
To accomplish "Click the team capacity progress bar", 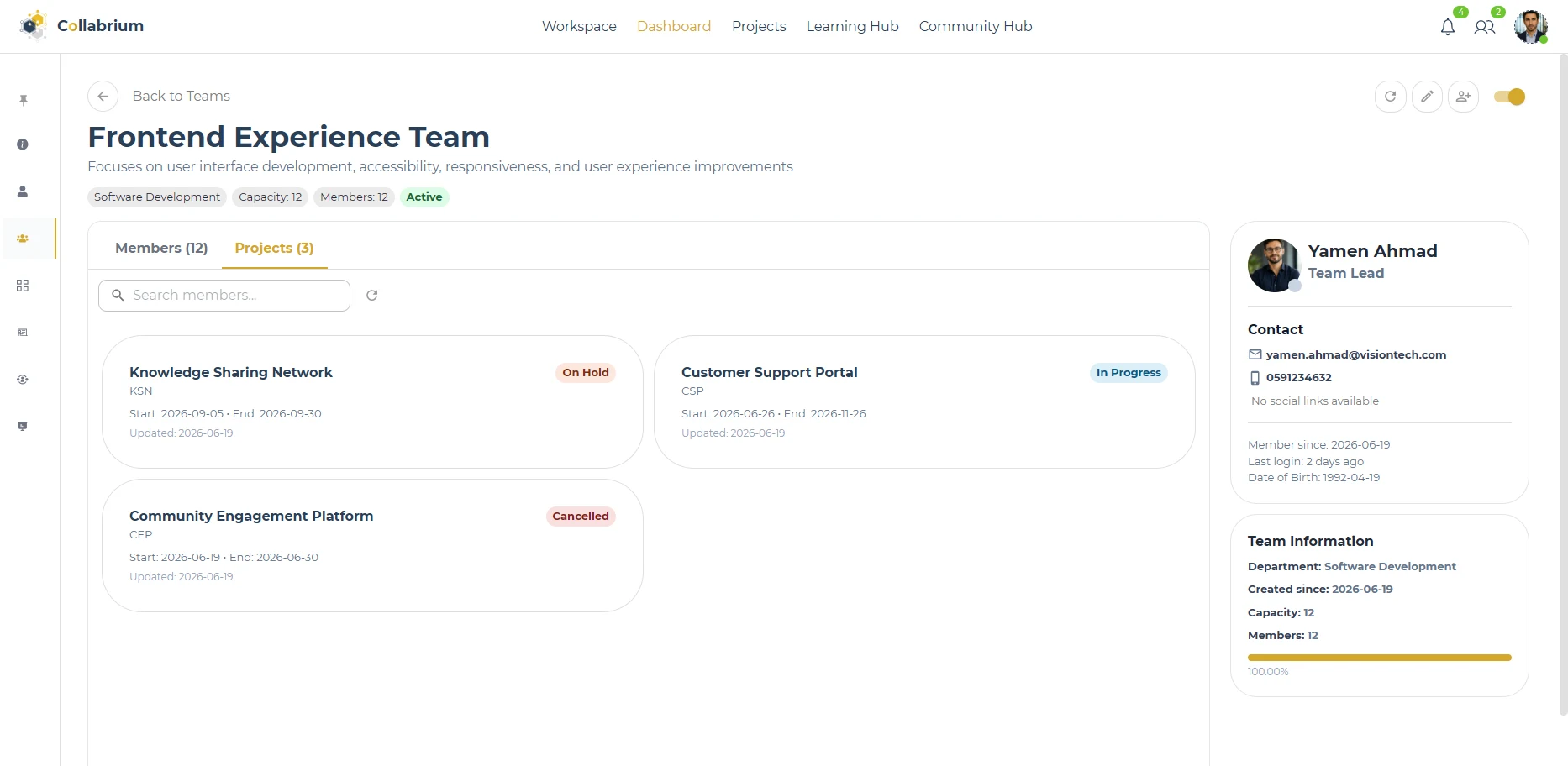I will (1379, 658).
